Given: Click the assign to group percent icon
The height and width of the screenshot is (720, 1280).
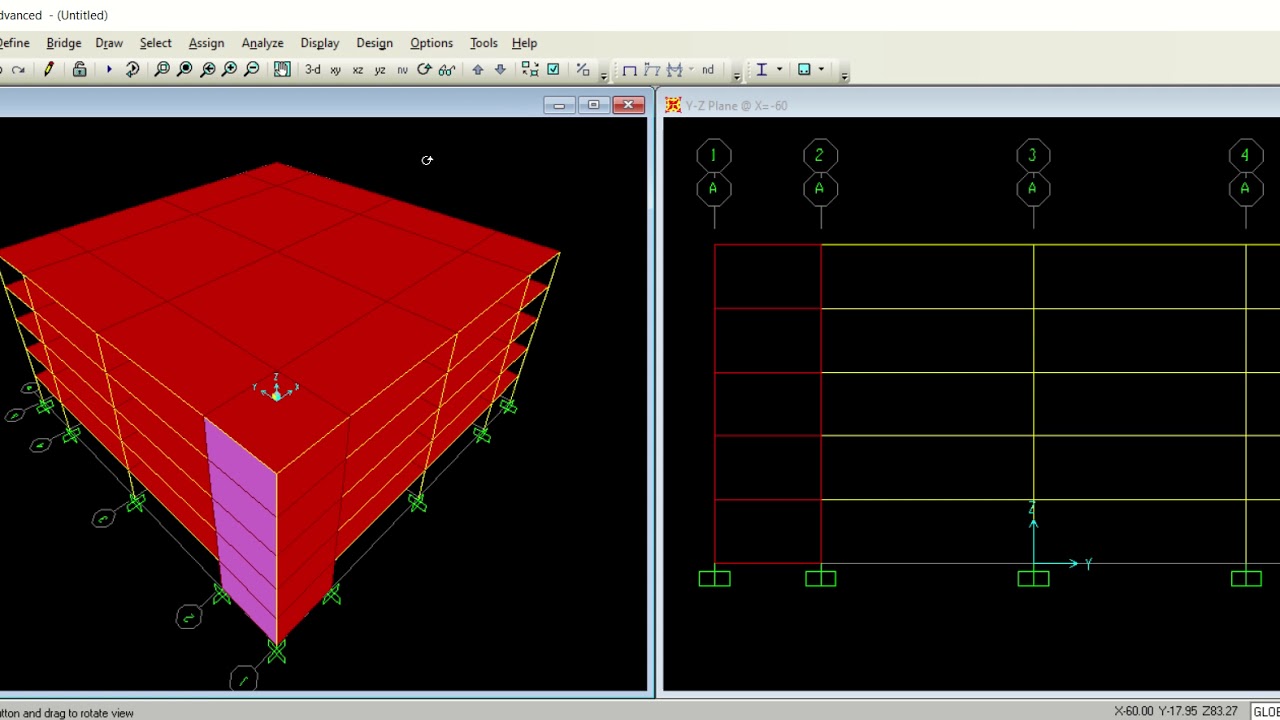Looking at the screenshot, I should pos(583,69).
